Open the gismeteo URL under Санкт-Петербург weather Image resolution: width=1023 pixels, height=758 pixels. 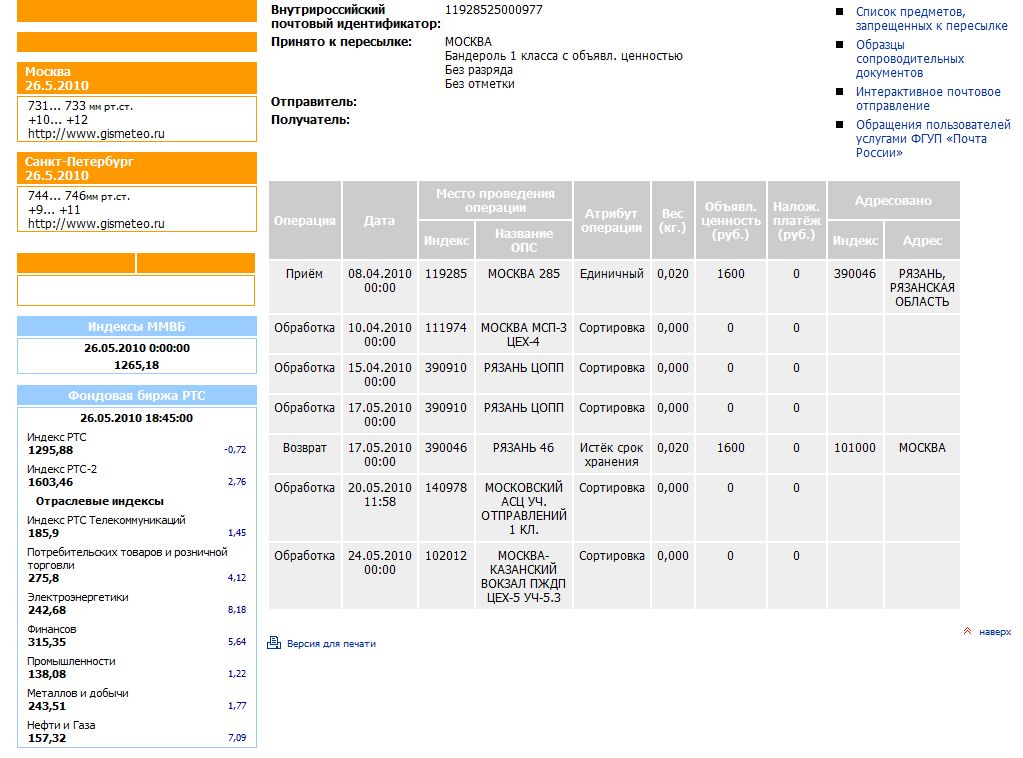pos(96,224)
